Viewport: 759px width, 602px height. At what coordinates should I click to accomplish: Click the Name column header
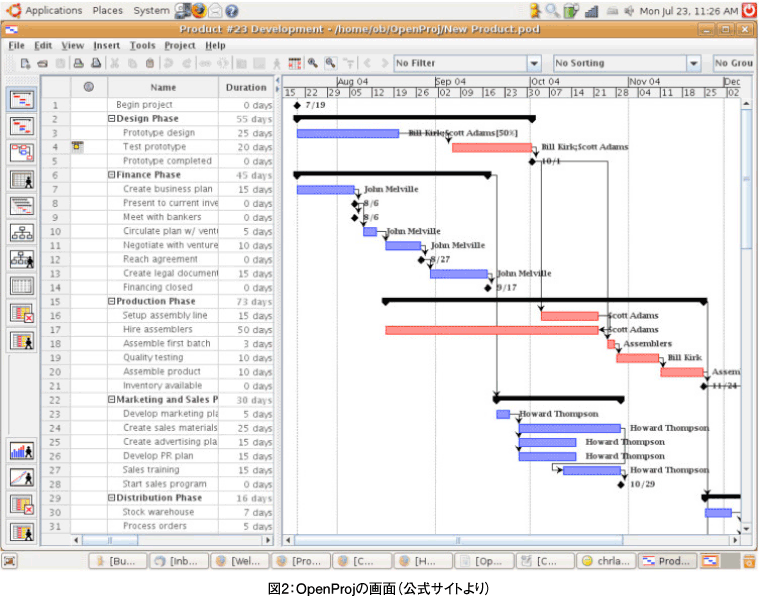point(163,88)
